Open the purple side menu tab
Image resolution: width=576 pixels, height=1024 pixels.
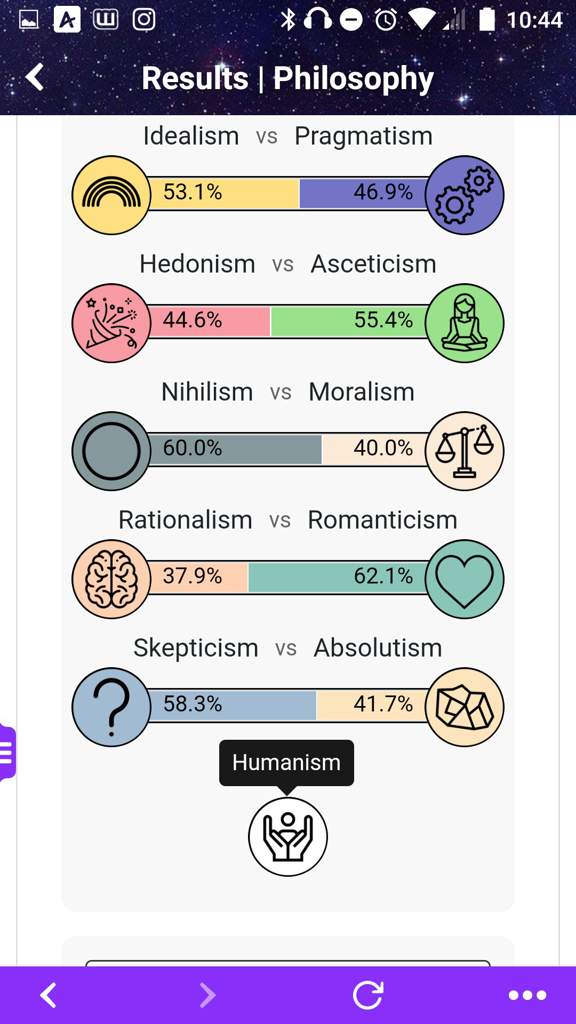(7, 752)
